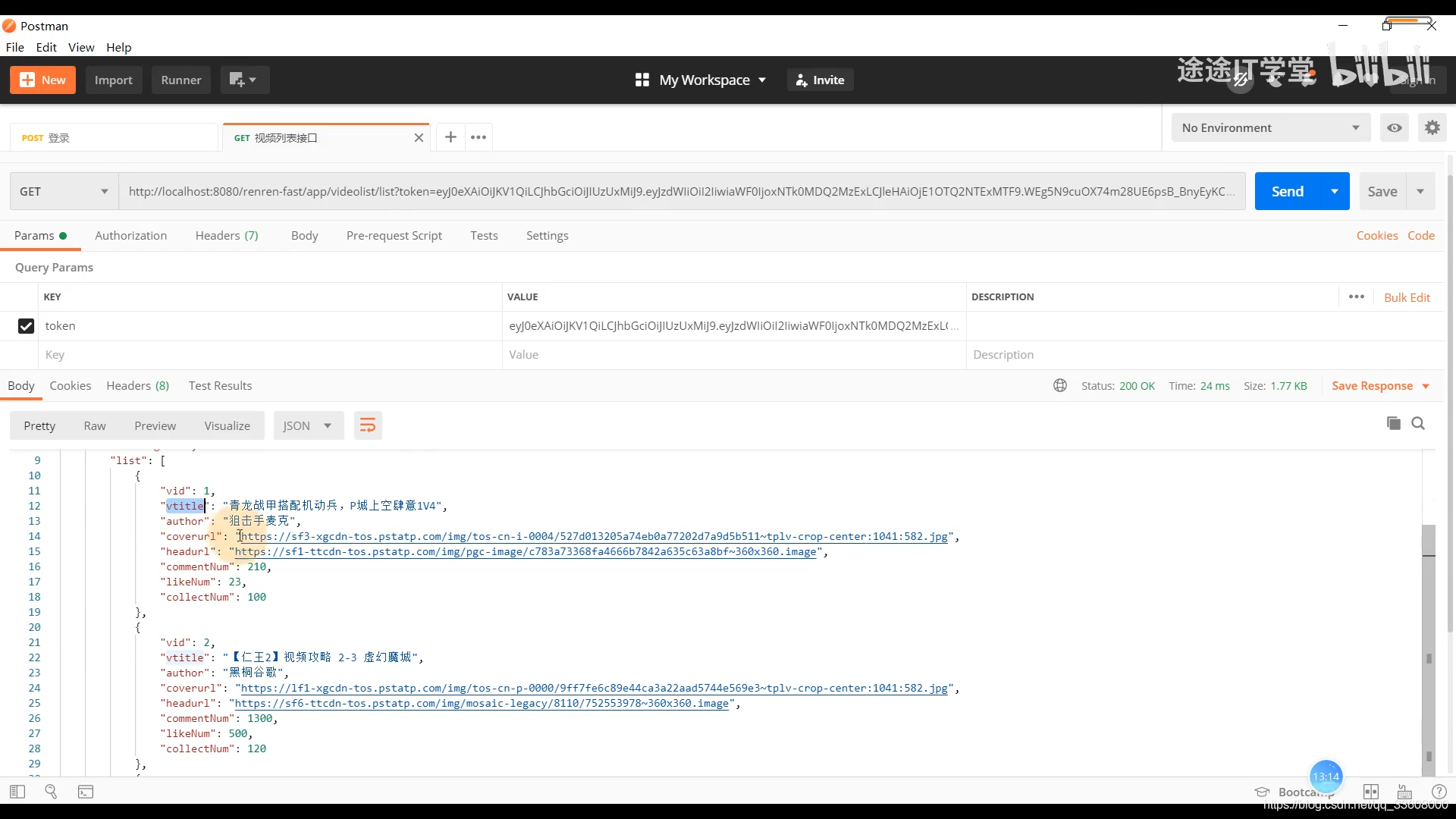Open the File menu
Image resolution: width=1456 pixels, height=819 pixels.
pyautogui.click(x=15, y=47)
